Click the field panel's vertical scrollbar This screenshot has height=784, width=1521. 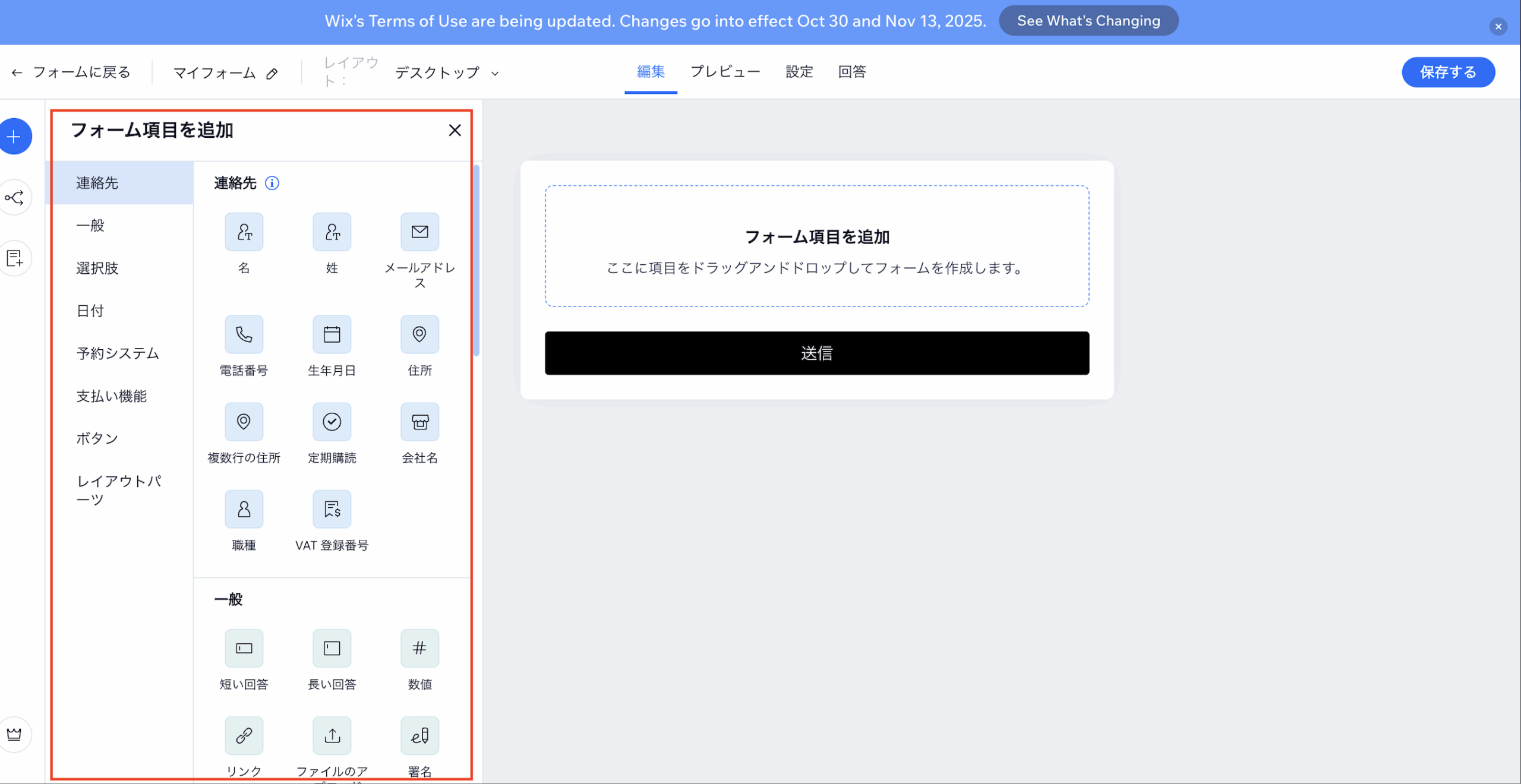[476, 261]
